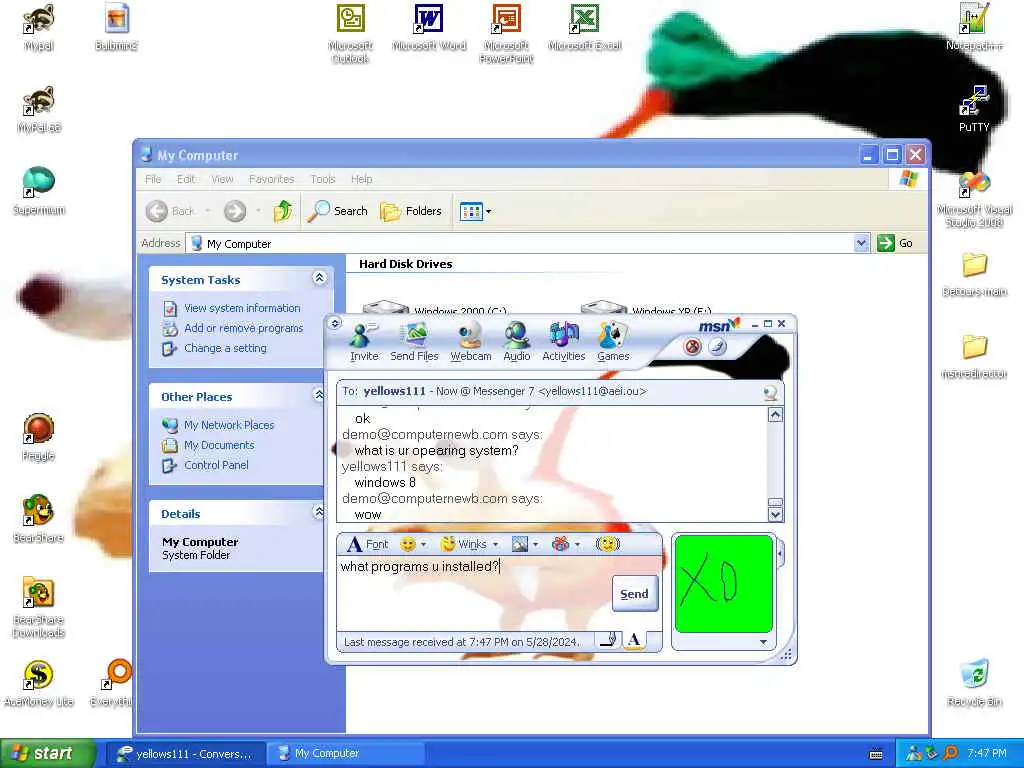Collapse Details panel
1024x768 pixels.
(319, 511)
